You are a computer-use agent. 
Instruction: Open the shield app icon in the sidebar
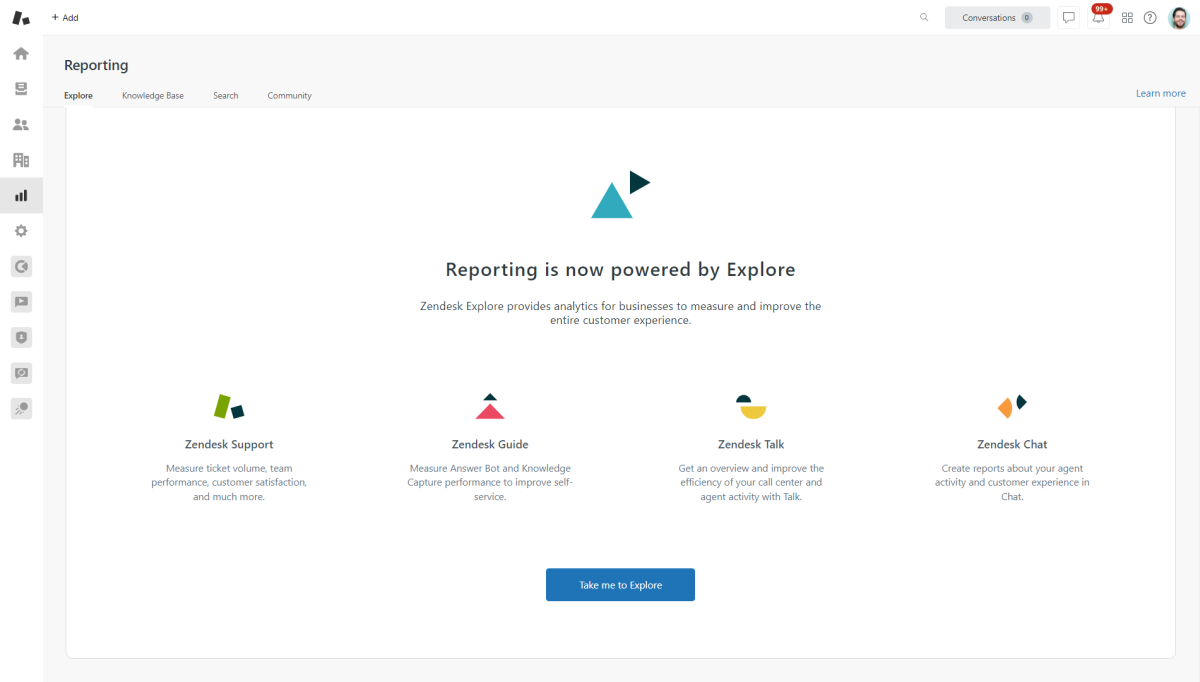tap(21, 337)
